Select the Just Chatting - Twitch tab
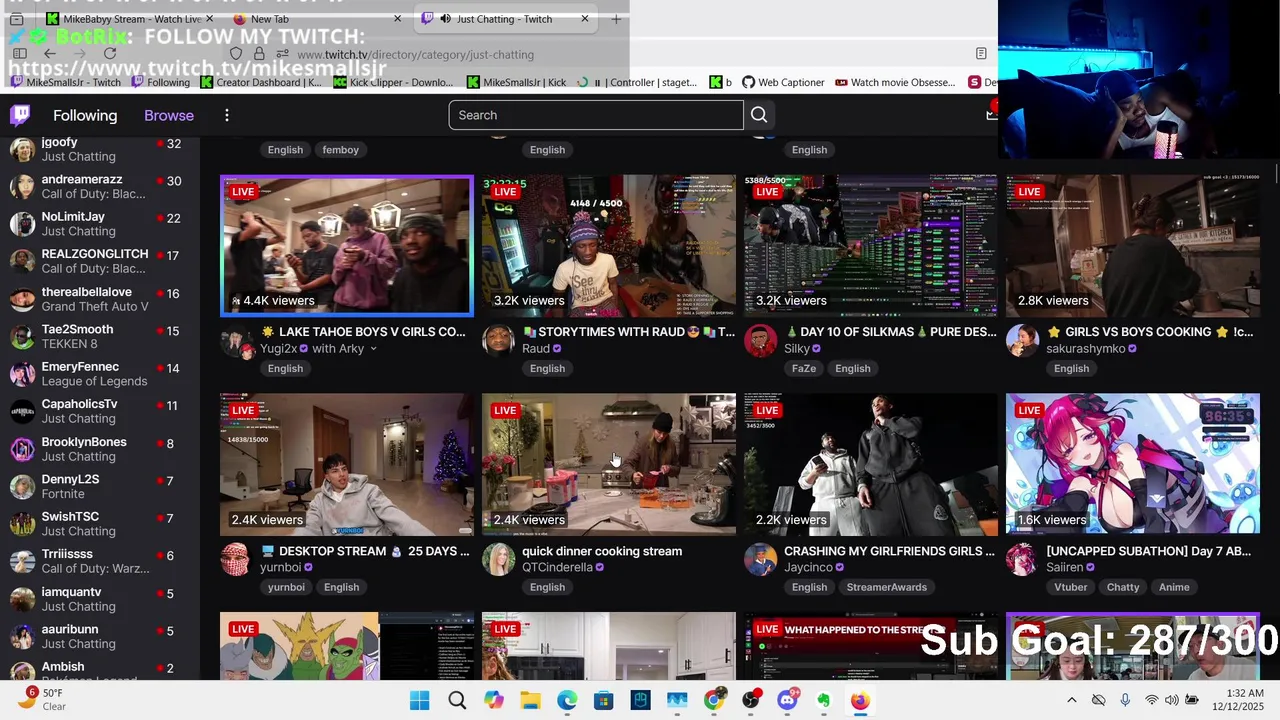This screenshot has width=1280, height=720. coord(506,19)
